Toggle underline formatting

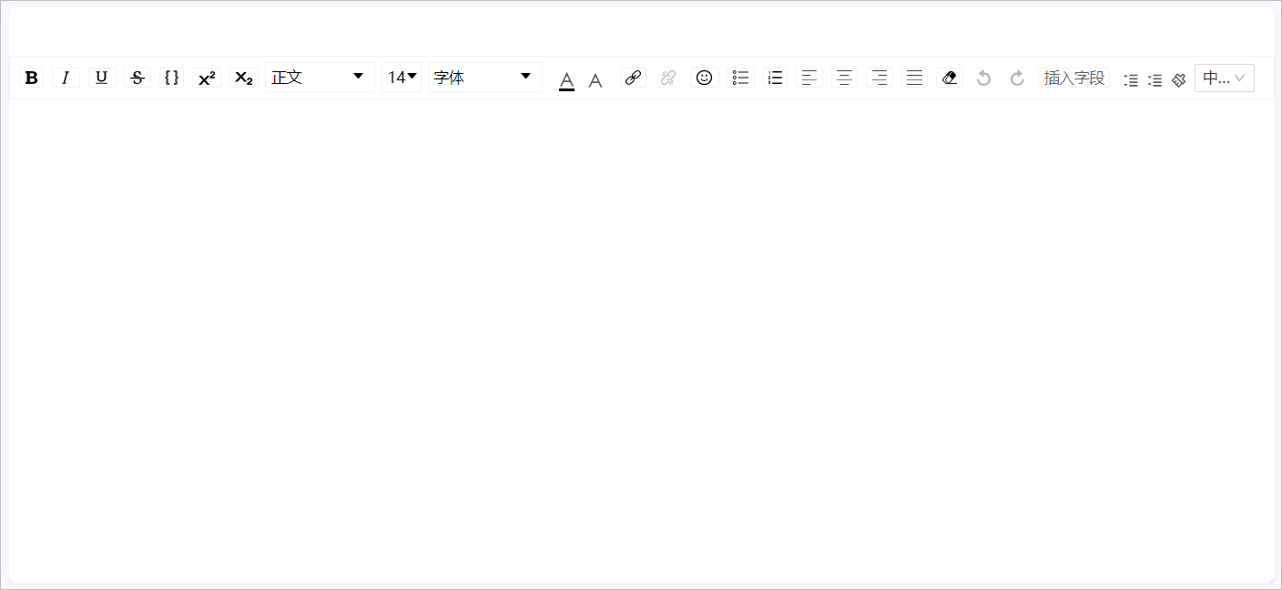102,78
